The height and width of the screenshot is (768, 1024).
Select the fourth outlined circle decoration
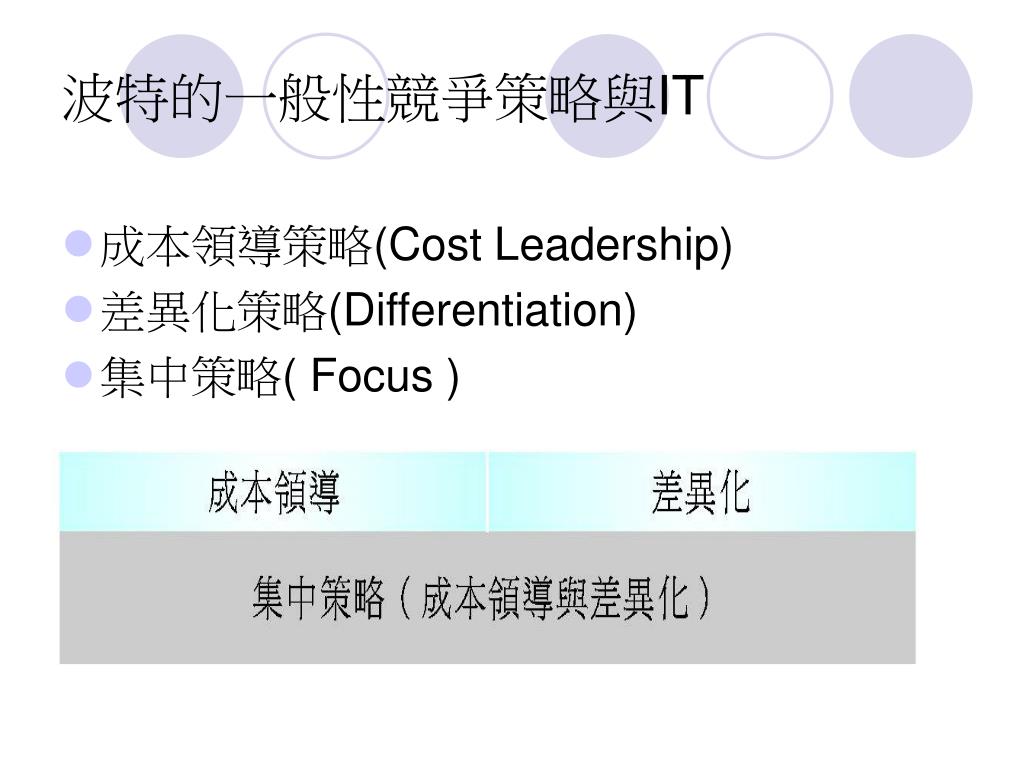click(770, 96)
